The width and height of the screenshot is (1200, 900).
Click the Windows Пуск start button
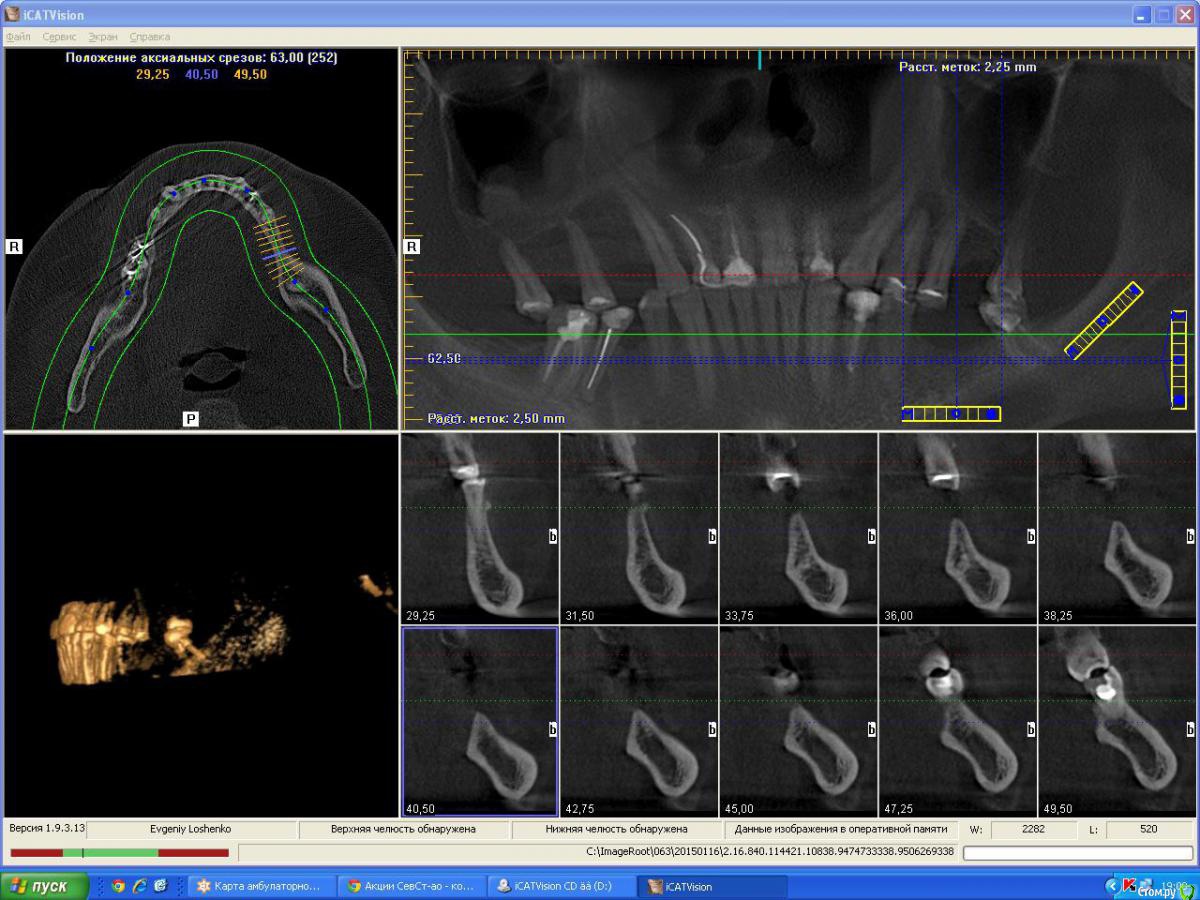(x=45, y=886)
